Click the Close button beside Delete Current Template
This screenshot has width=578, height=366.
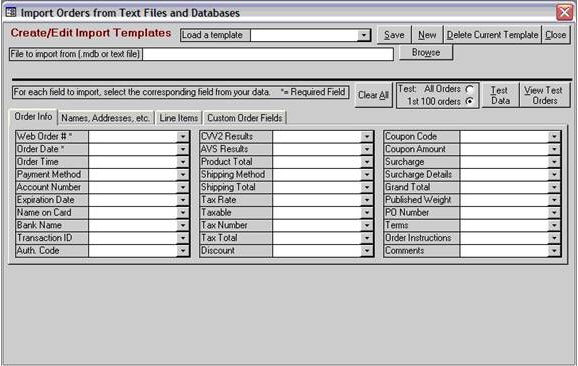coord(556,35)
